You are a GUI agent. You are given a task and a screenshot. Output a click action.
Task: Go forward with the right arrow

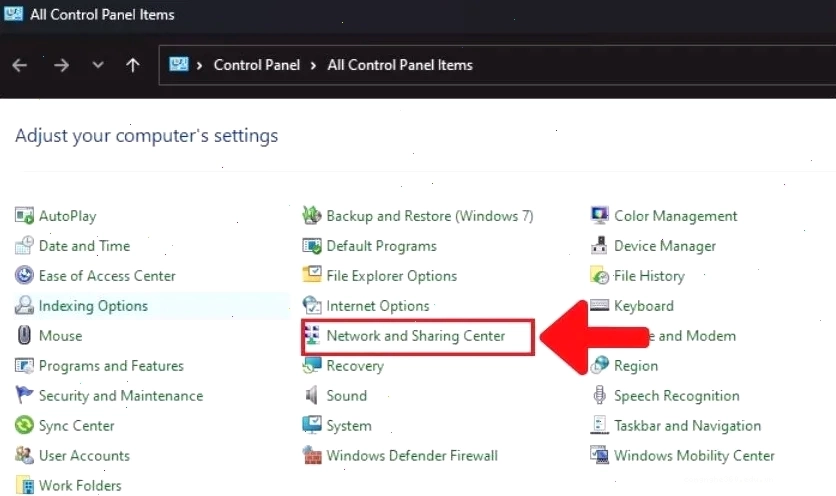tap(61, 65)
